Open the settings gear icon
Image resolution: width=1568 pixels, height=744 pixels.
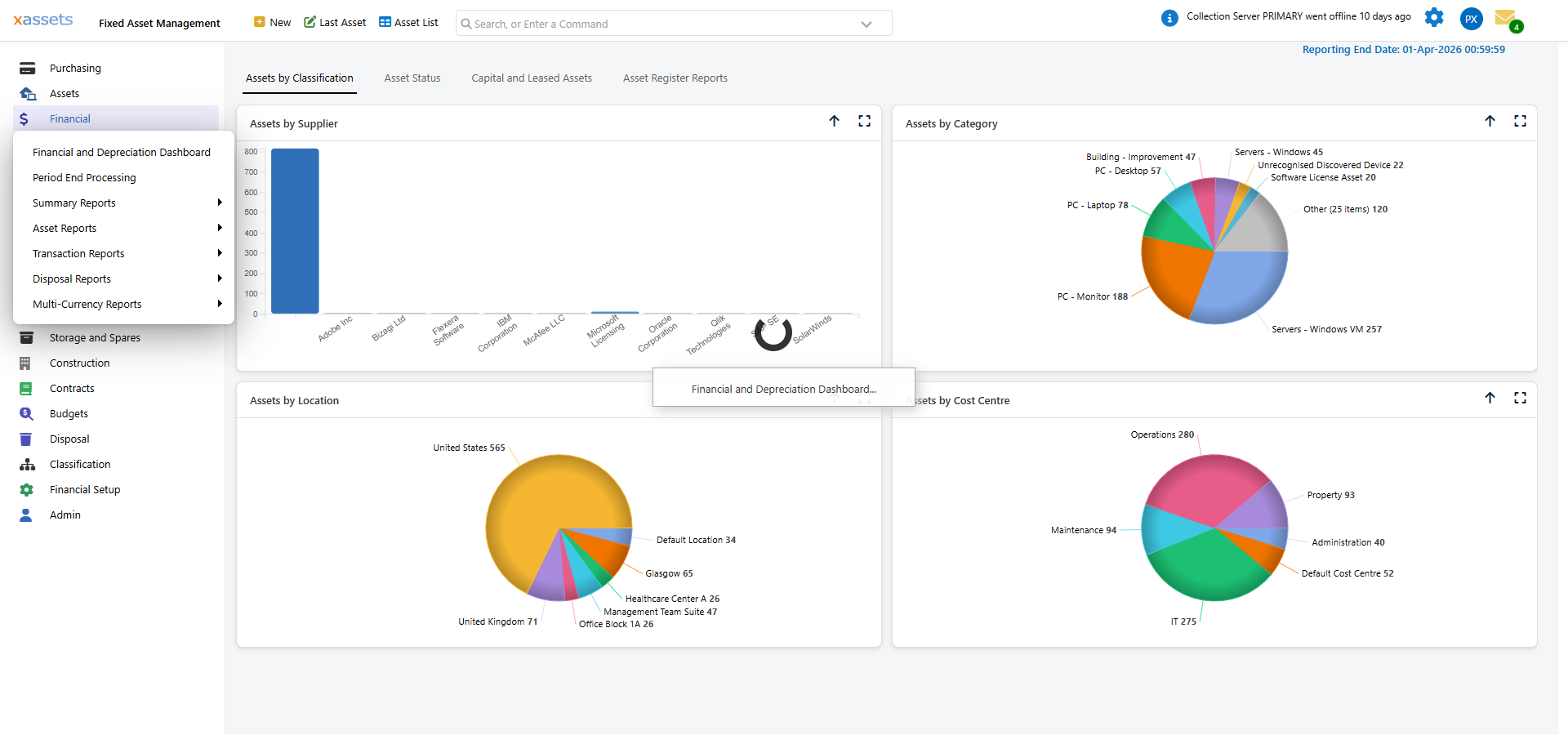(1434, 17)
